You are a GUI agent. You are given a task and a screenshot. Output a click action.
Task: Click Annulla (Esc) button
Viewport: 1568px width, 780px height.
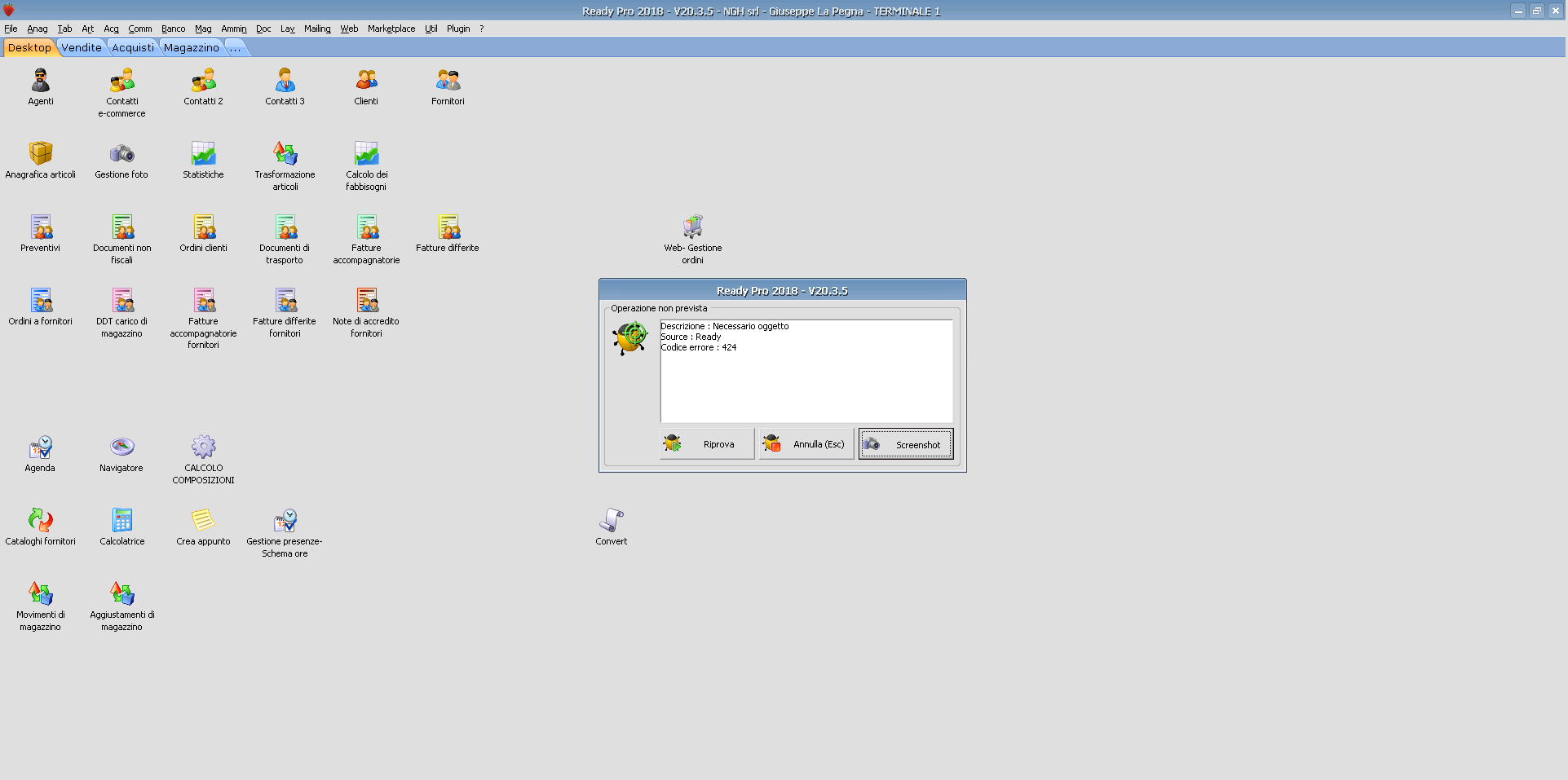(x=806, y=444)
